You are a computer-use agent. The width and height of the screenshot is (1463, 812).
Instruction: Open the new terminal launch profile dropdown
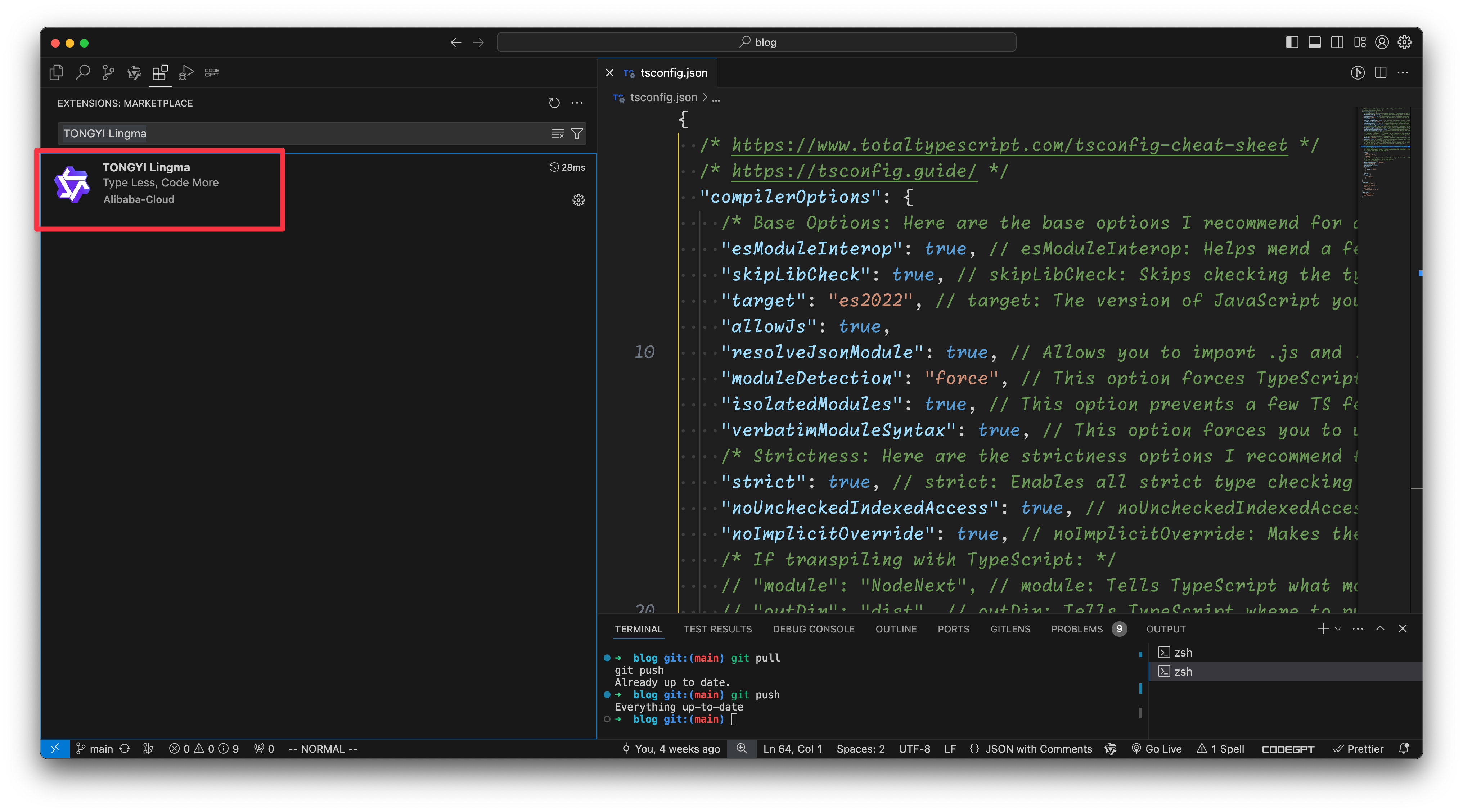(1338, 628)
